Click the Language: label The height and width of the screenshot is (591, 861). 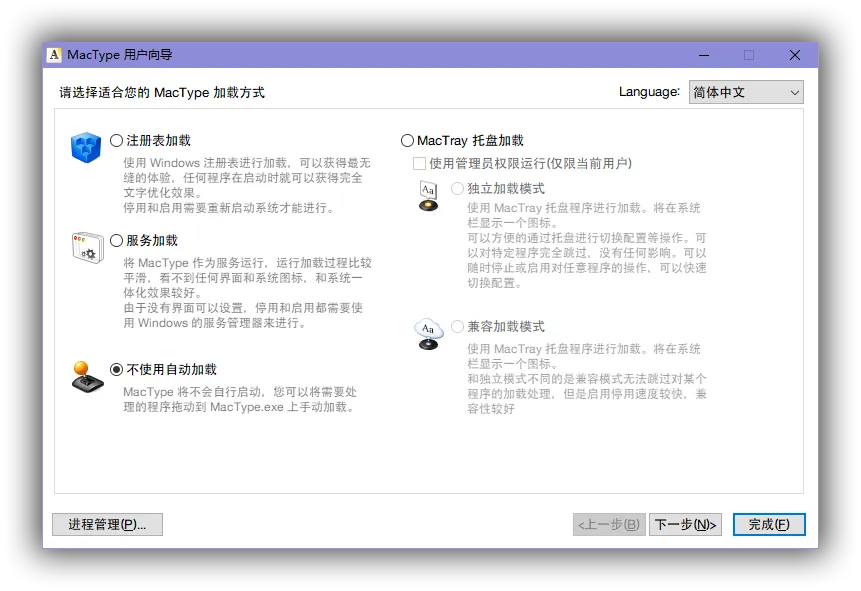649,92
